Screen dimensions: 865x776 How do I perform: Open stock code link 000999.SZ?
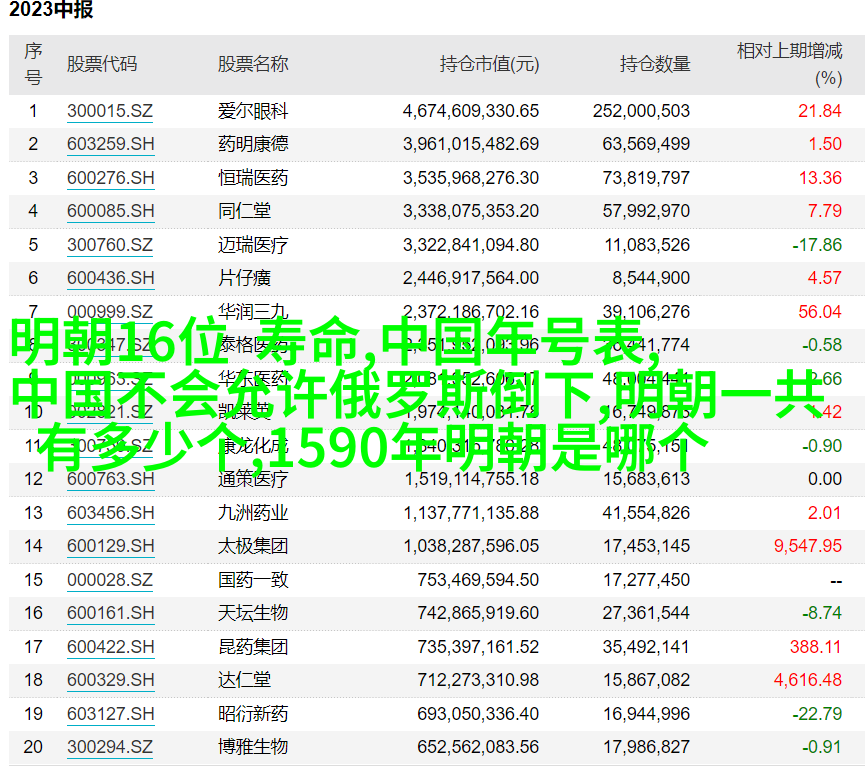click(110, 312)
